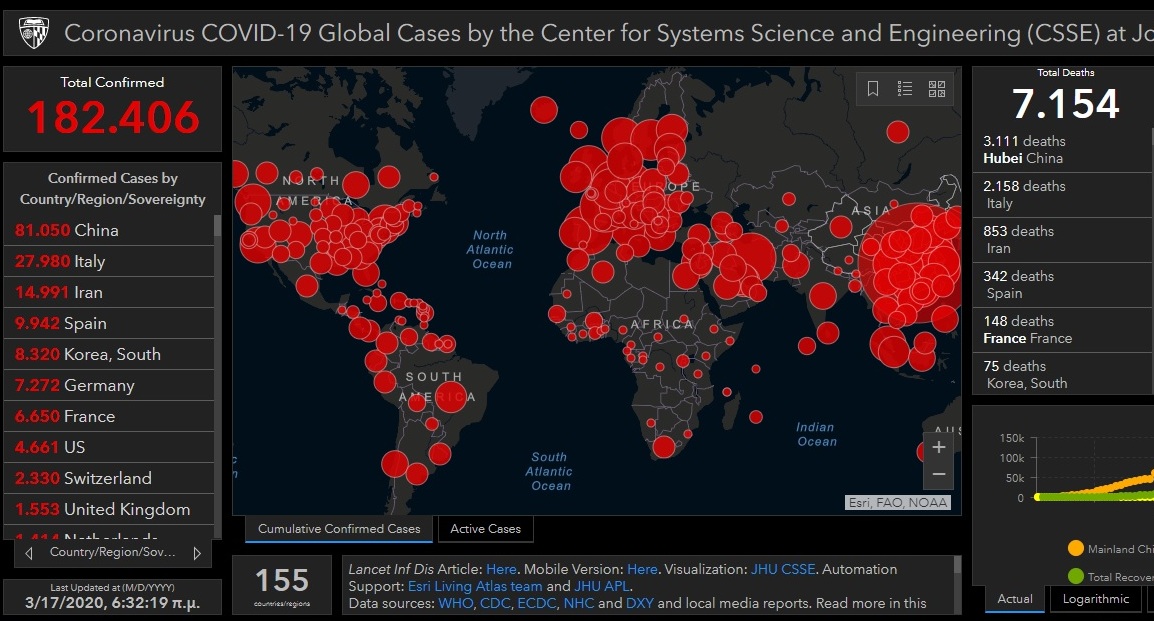This screenshot has width=1154, height=621.
Task: Toggle the Mainland China yellow legend series
Action: pos(1076,548)
